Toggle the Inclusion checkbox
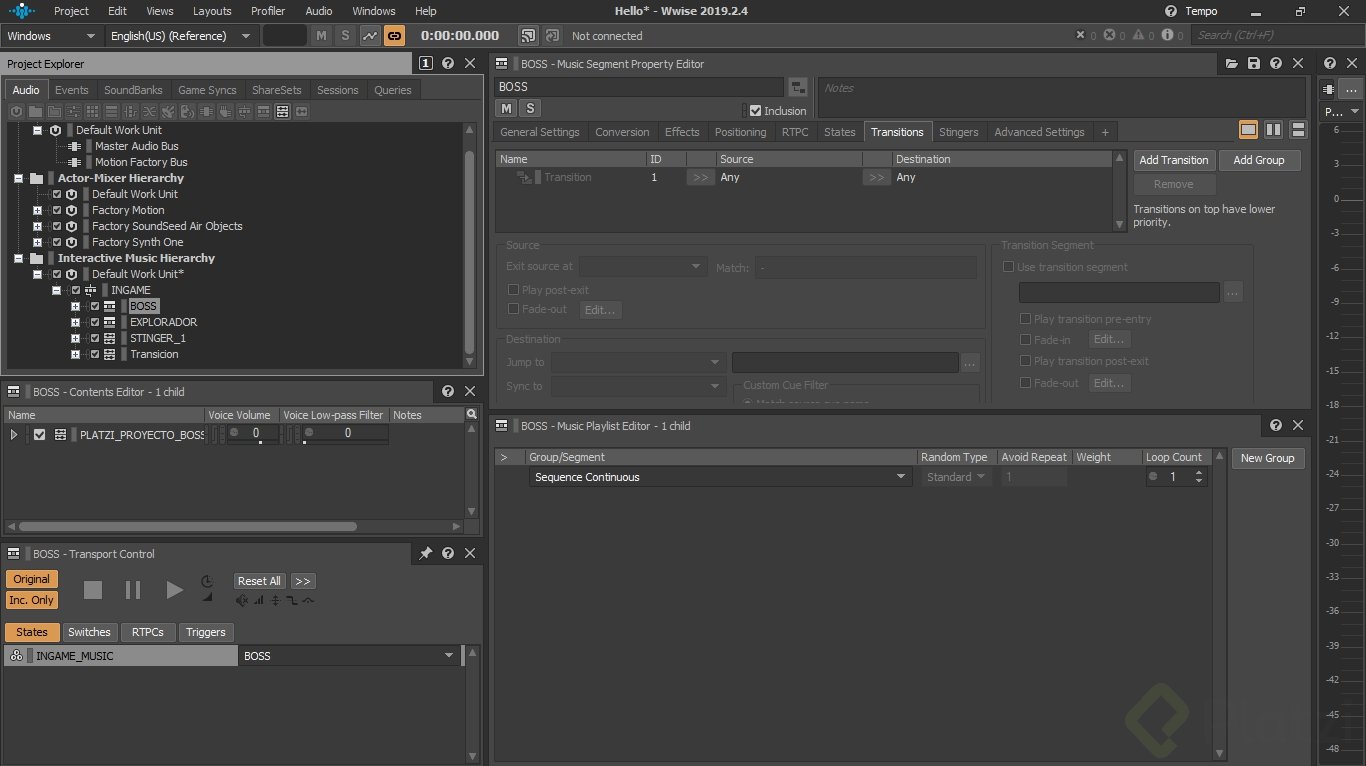This screenshot has width=1366, height=766. (x=756, y=111)
